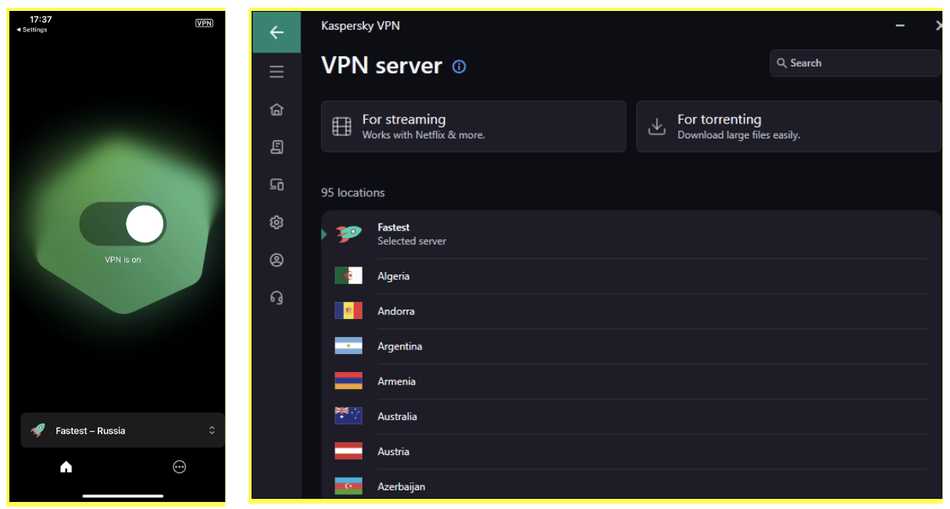
Task: Tap the mobile Home tab icon
Action: (66, 466)
